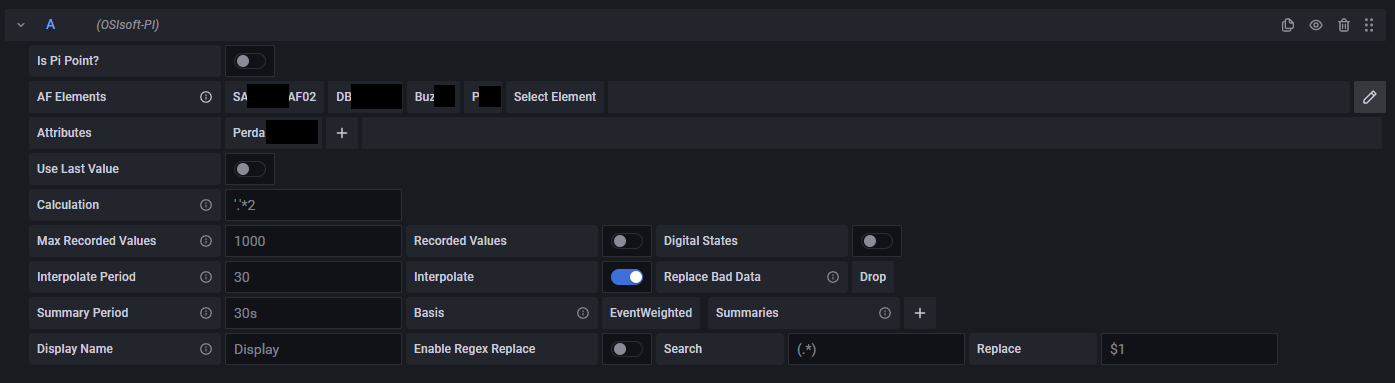Collapse query A with the chevron

(x=21, y=25)
